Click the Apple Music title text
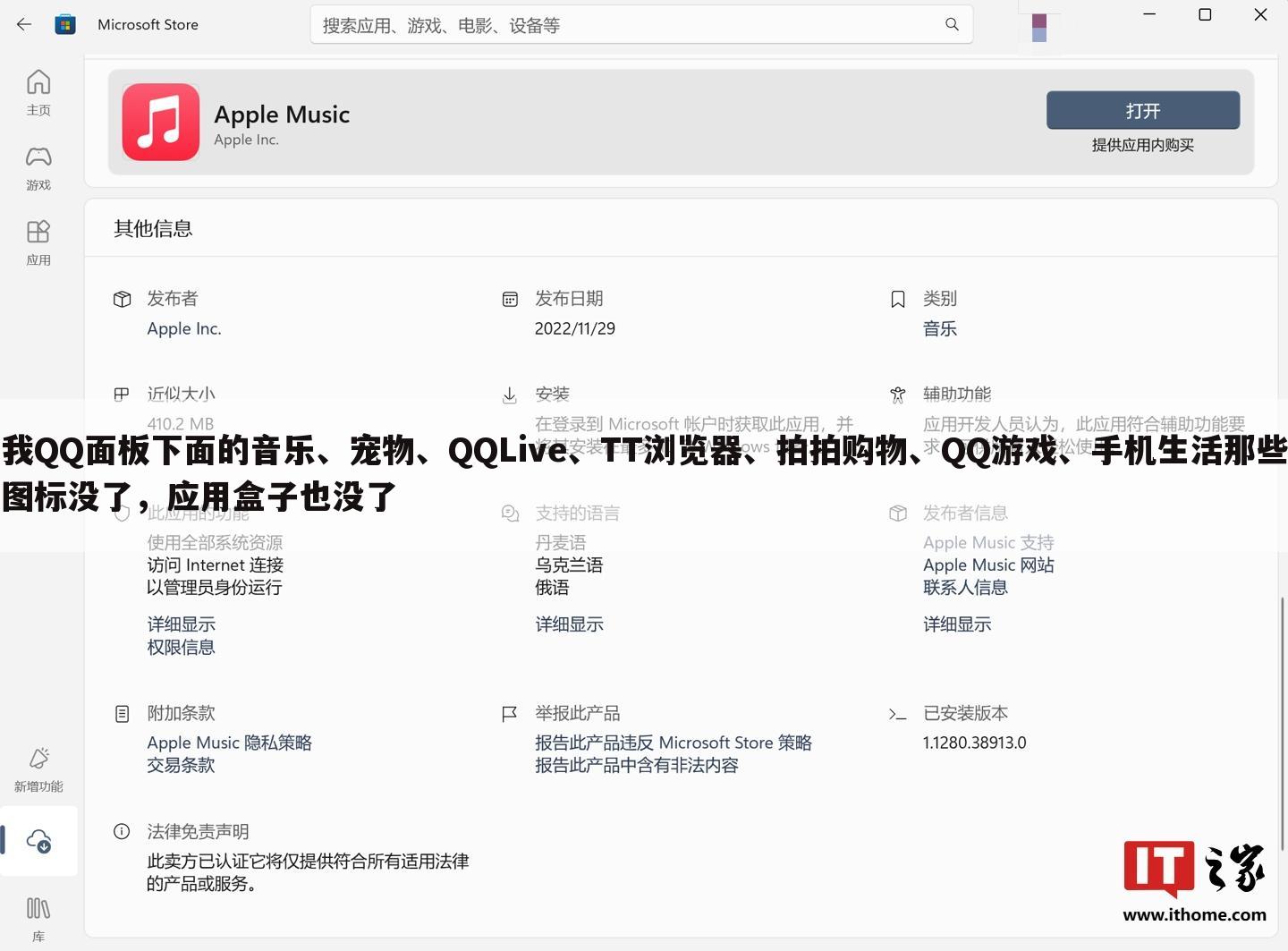The image size is (1288, 951). pos(282,115)
